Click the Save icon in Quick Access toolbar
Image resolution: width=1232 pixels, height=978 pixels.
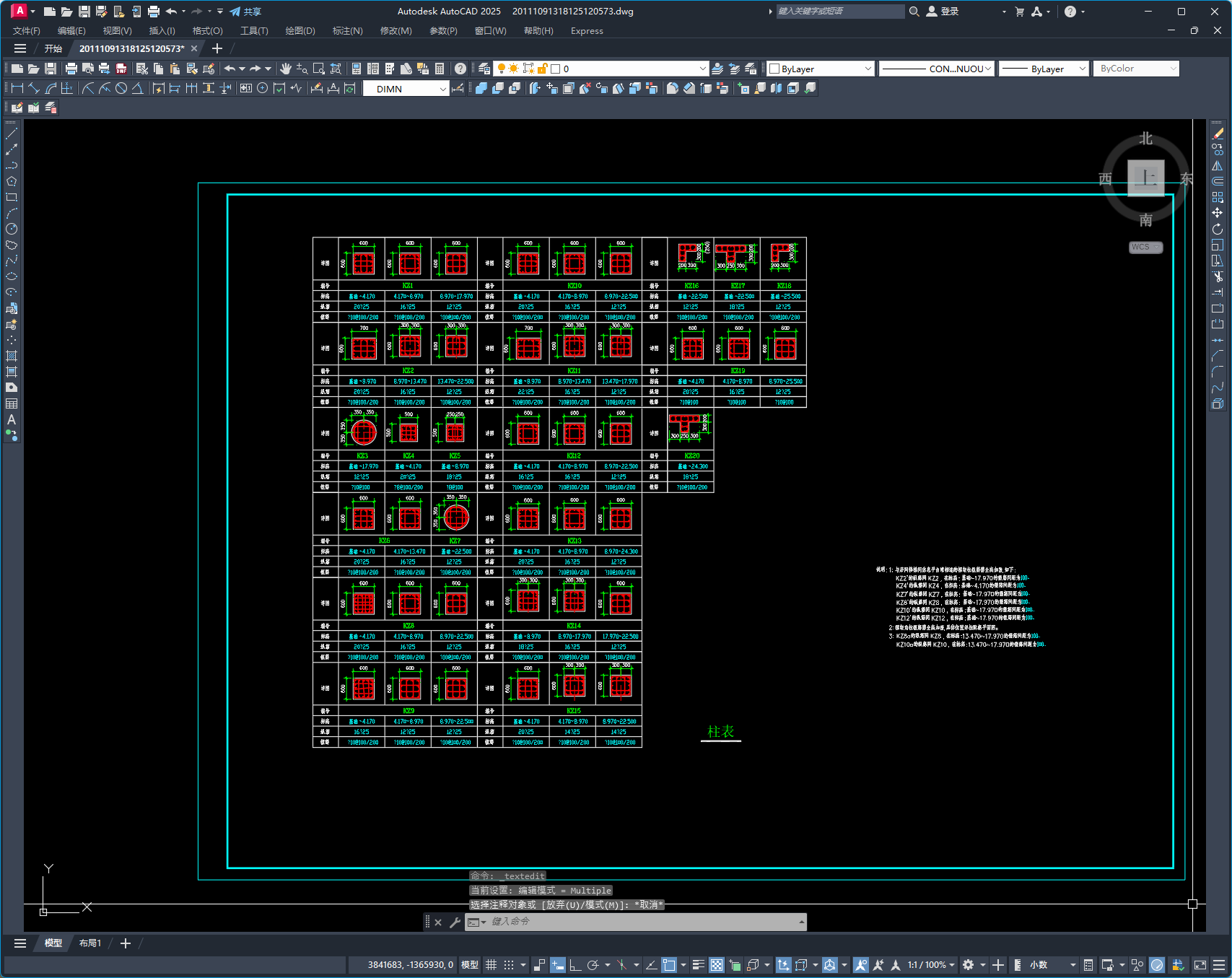84,12
